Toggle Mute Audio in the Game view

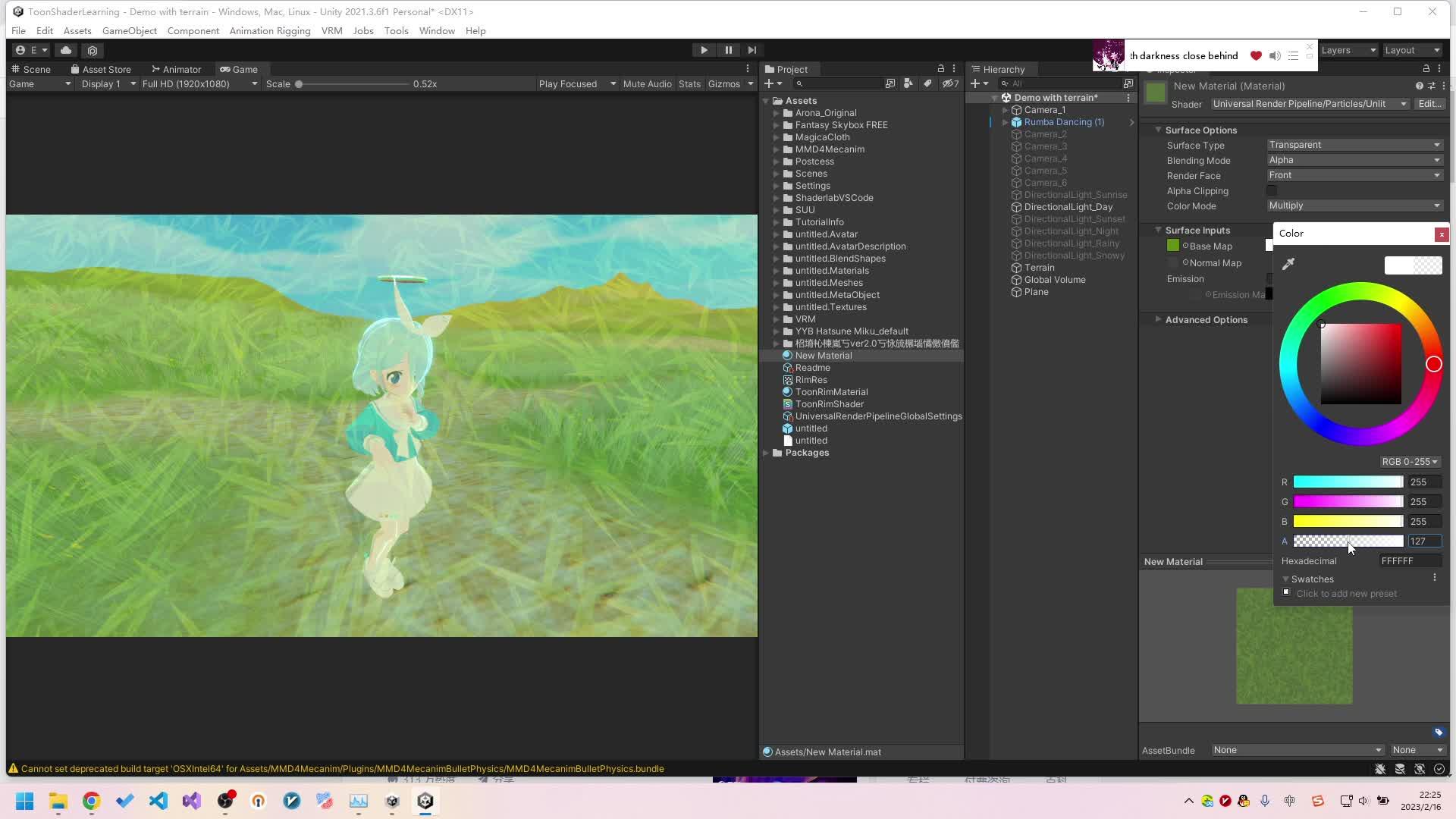[647, 83]
